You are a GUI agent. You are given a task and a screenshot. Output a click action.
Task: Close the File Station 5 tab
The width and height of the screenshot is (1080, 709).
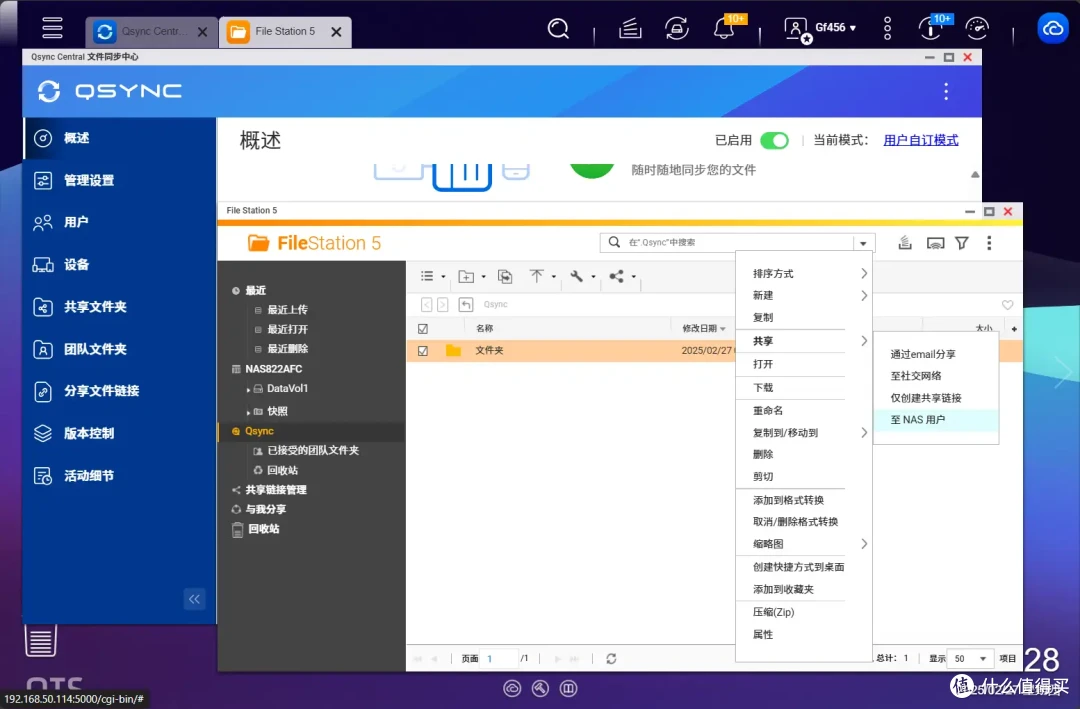coord(336,32)
